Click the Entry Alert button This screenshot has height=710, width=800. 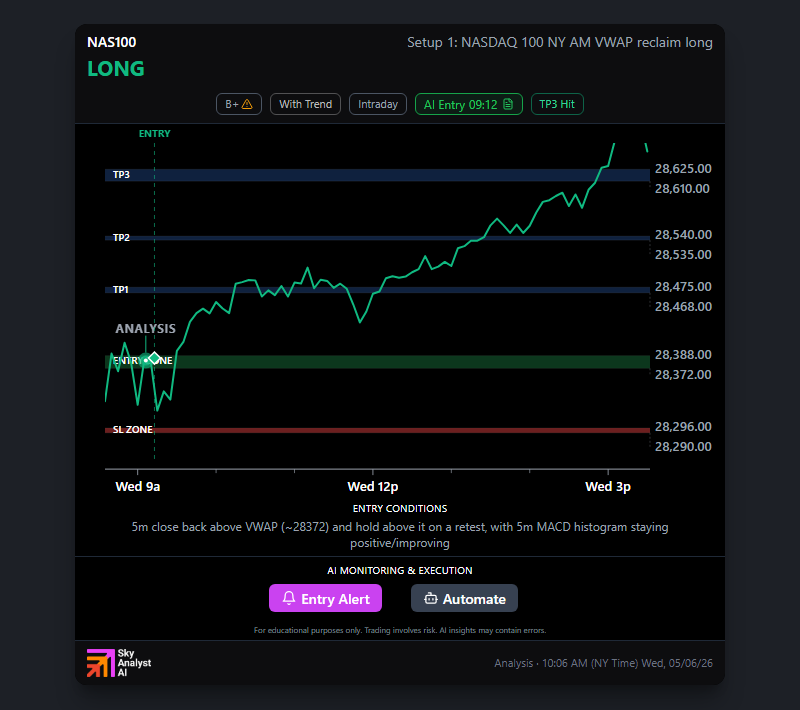326,598
